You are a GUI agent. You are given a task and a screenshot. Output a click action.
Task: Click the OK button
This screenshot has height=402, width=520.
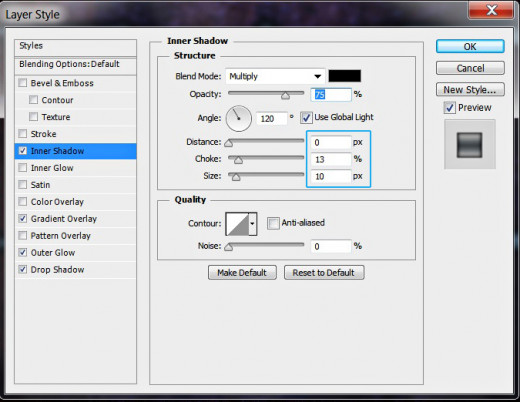click(x=470, y=46)
